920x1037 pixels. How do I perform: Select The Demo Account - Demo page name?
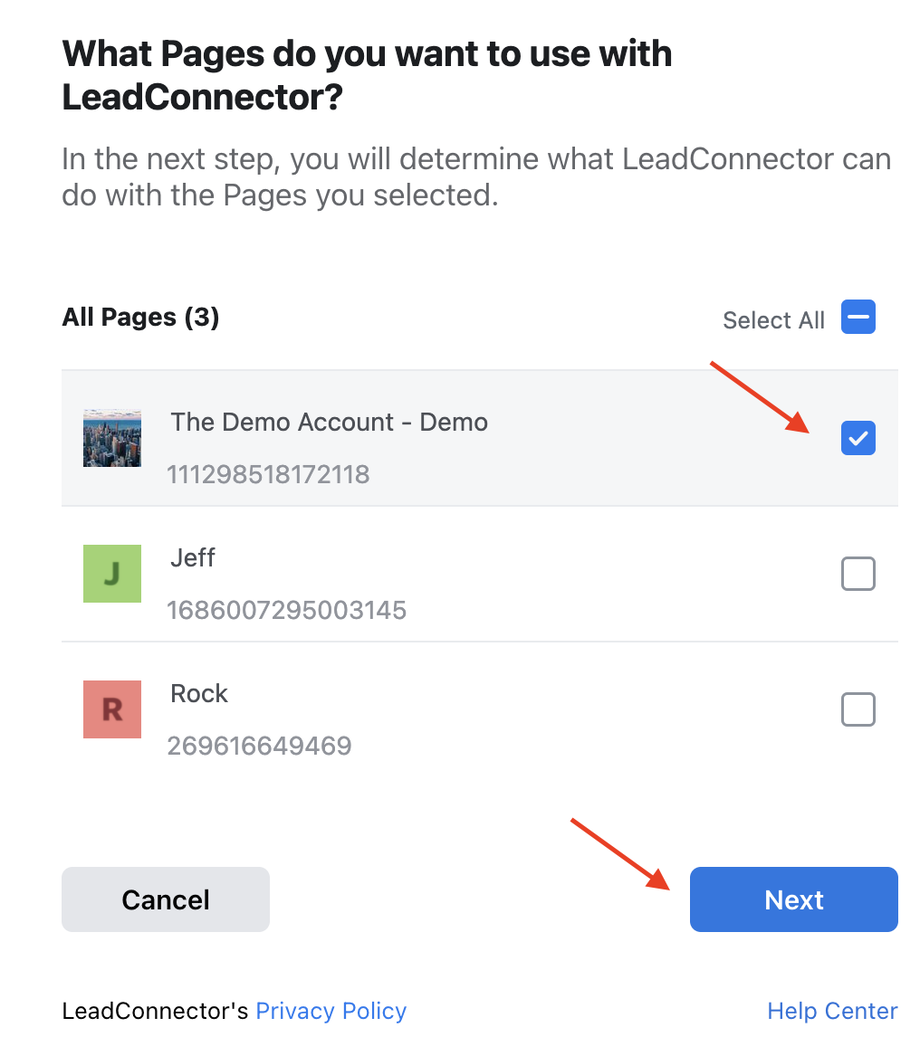[329, 422]
